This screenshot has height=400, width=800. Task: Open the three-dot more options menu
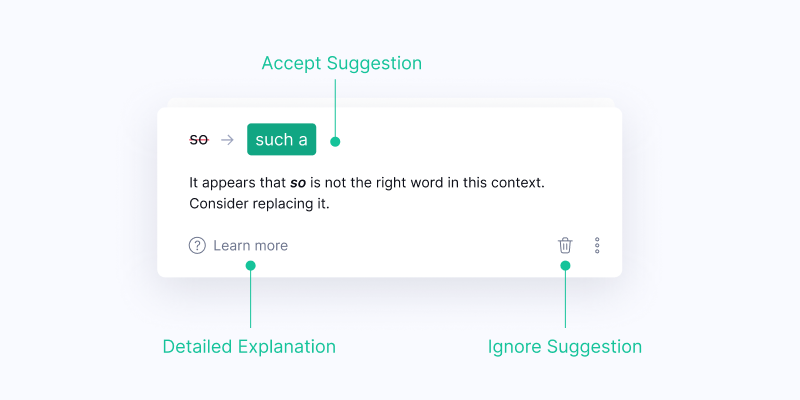point(597,245)
